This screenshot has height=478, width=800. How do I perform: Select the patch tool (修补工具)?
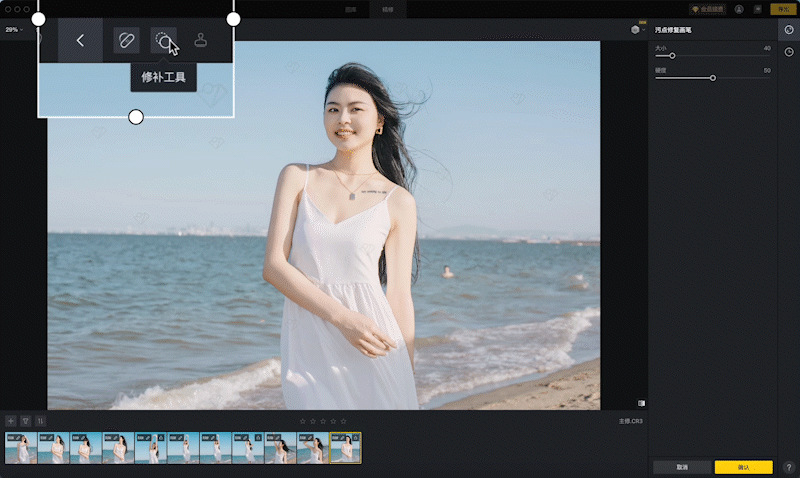163,41
